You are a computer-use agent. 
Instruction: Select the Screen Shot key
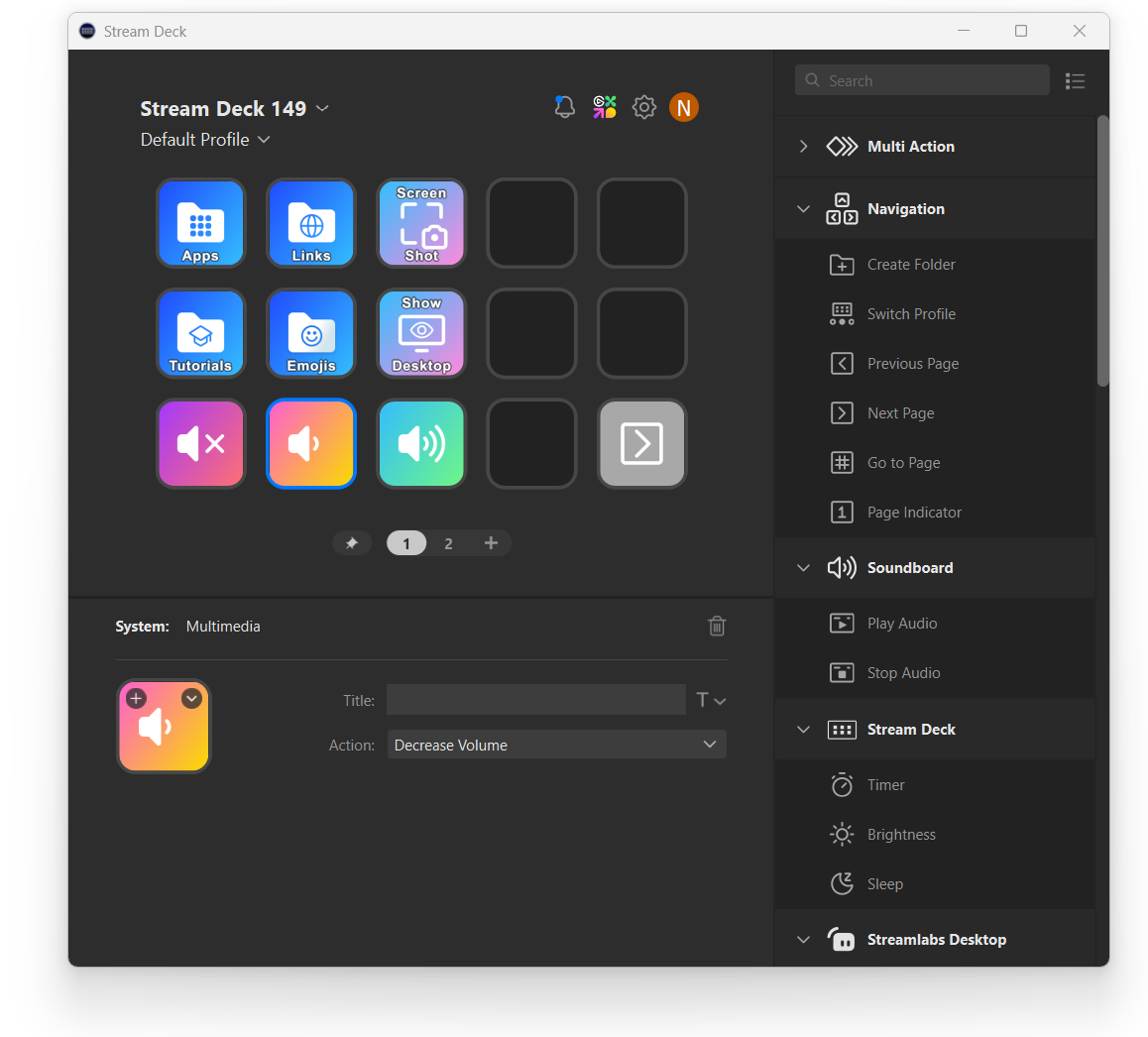[x=421, y=223]
